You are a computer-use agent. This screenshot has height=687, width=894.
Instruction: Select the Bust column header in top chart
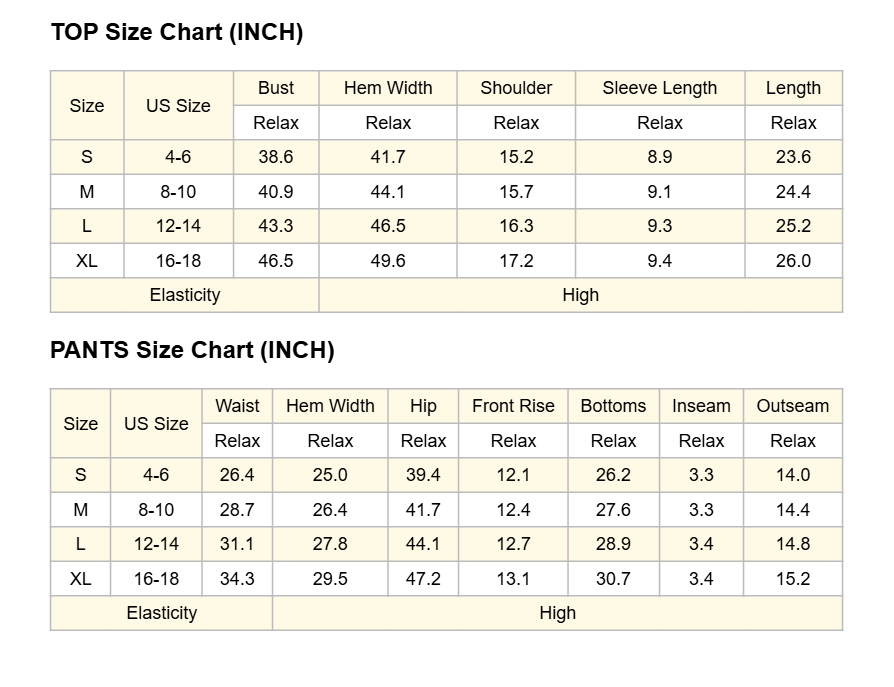(276, 88)
